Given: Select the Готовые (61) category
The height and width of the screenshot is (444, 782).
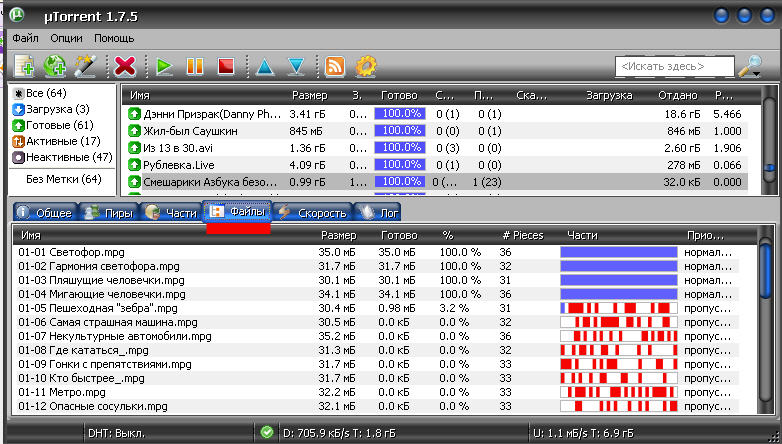Looking at the screenshot, I should (53, 125).
